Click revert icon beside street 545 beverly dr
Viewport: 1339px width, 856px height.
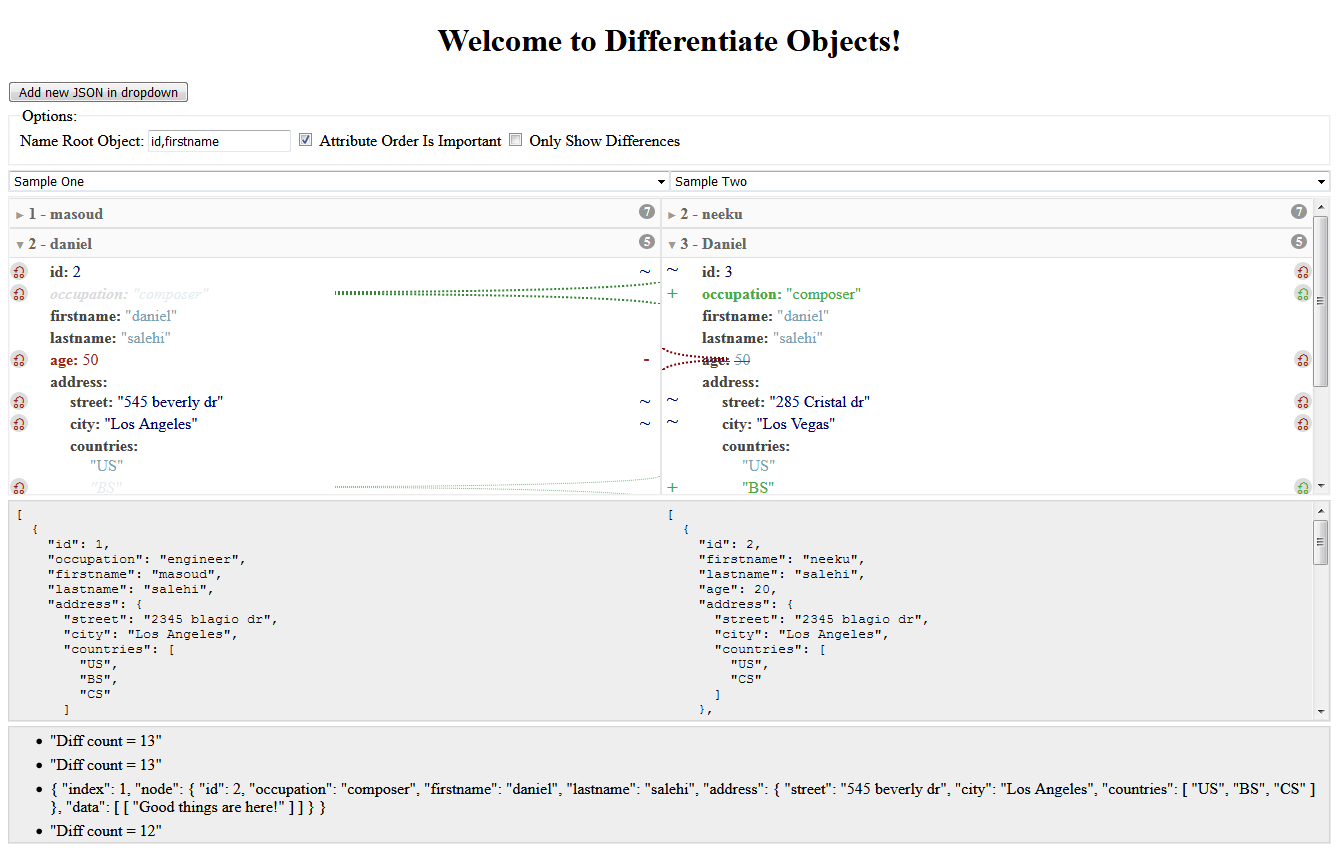coord(19,402)
